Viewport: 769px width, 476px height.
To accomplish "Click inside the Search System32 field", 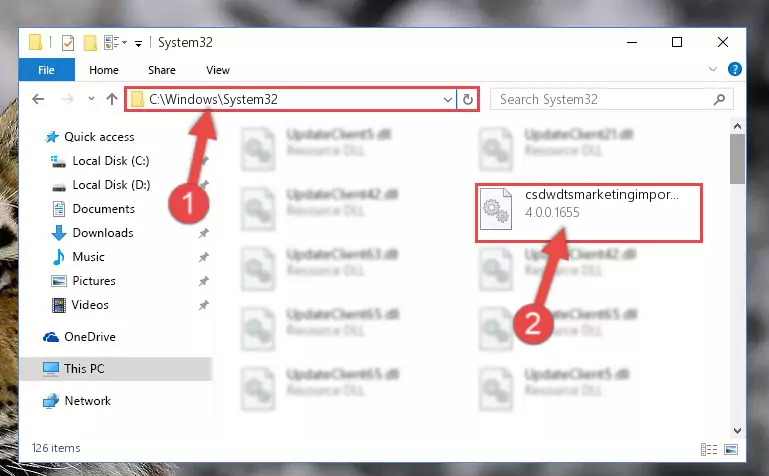I will [x=604, y=100].
